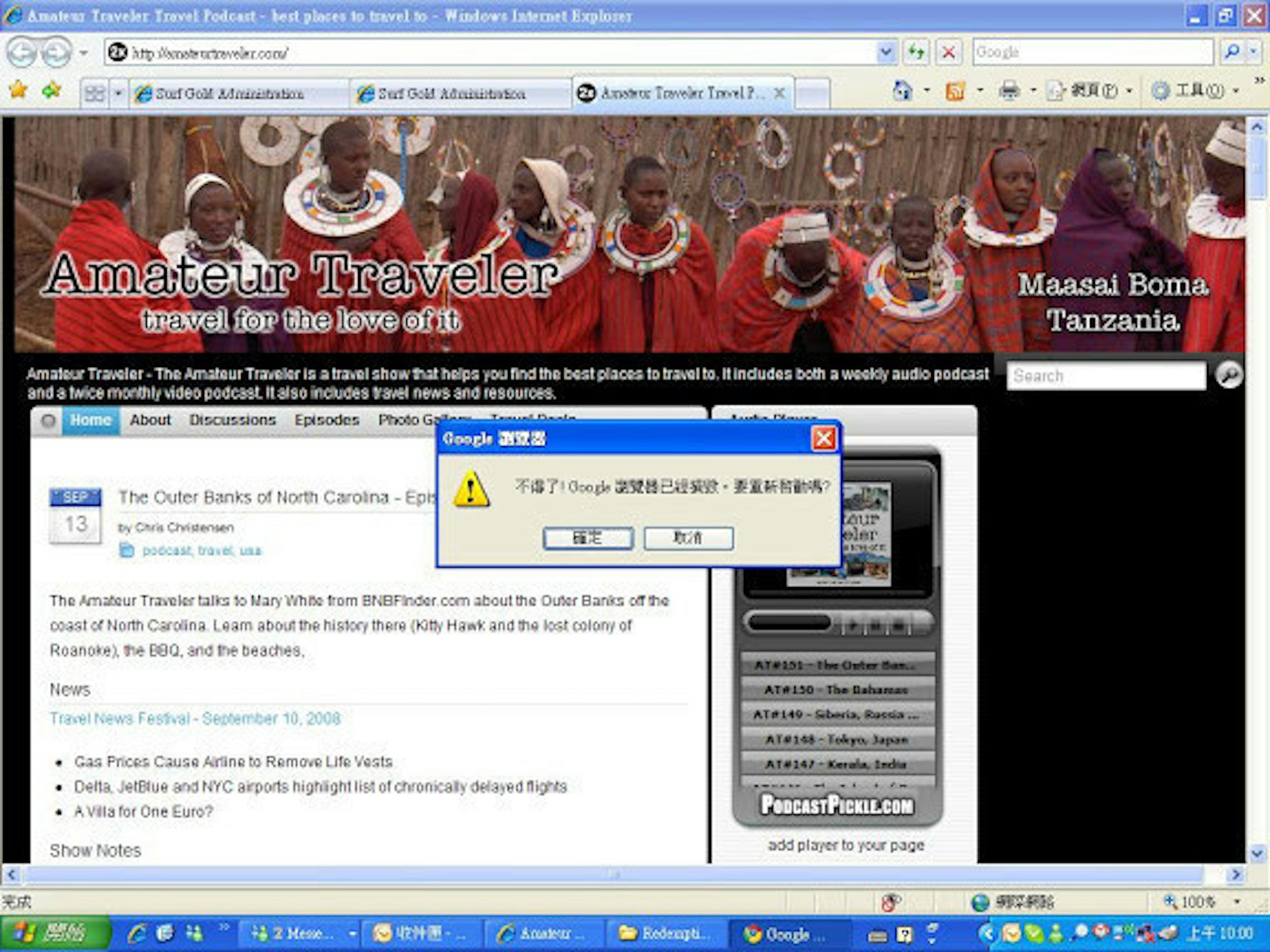Open The Outer Banks of North Carolina post
The width and height of the screenshot is (1270, 952).
277,497
